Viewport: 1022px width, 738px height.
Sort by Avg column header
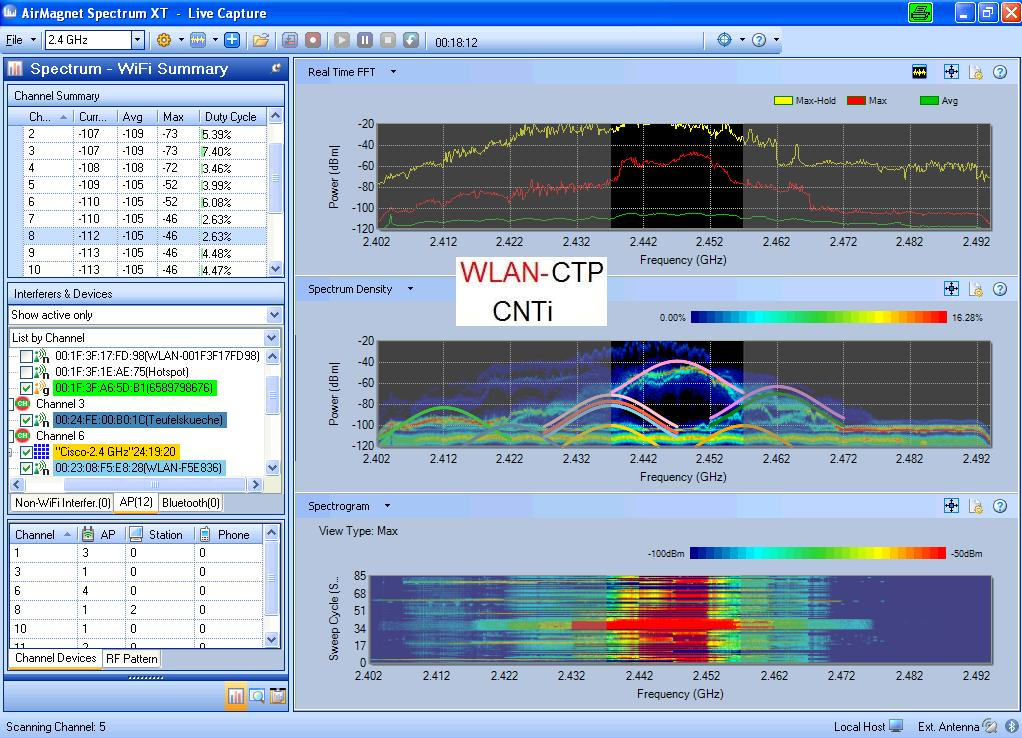(x=137, y=117)
